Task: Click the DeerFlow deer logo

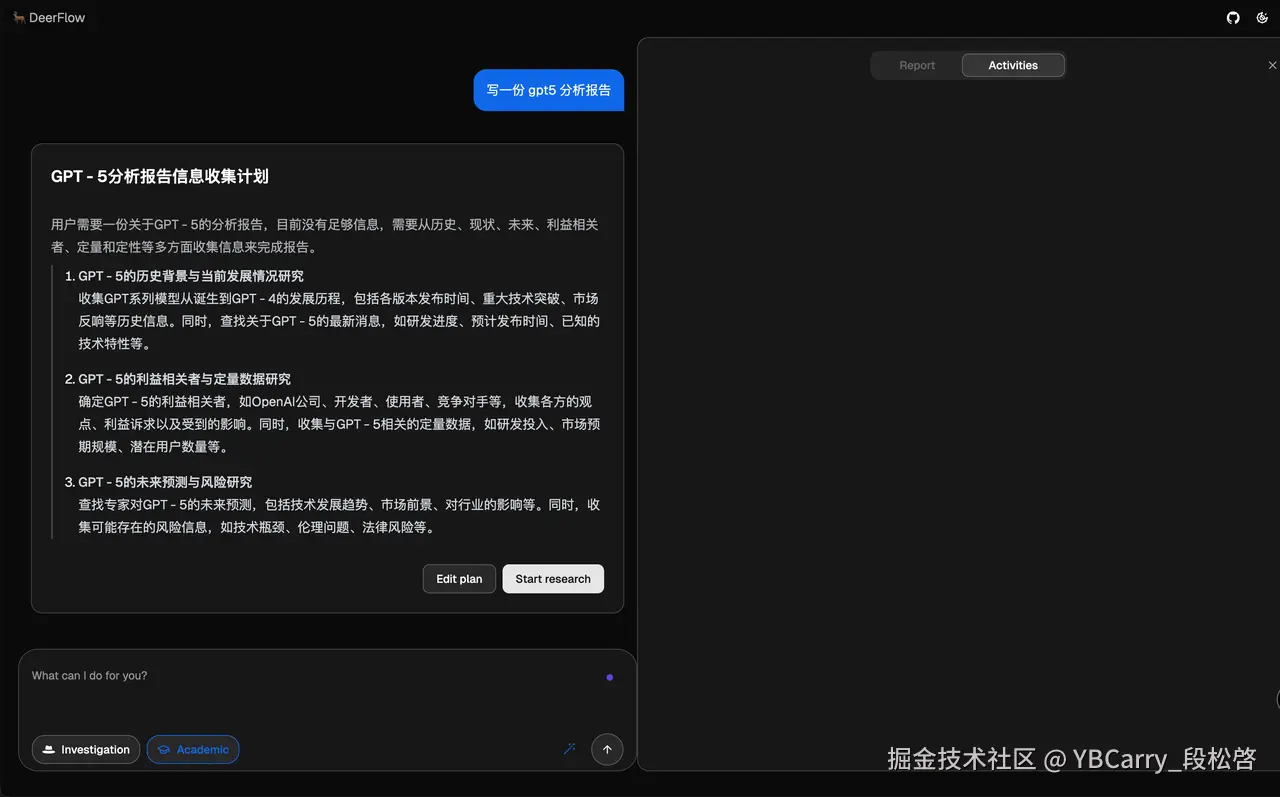Action: (19, 18)
